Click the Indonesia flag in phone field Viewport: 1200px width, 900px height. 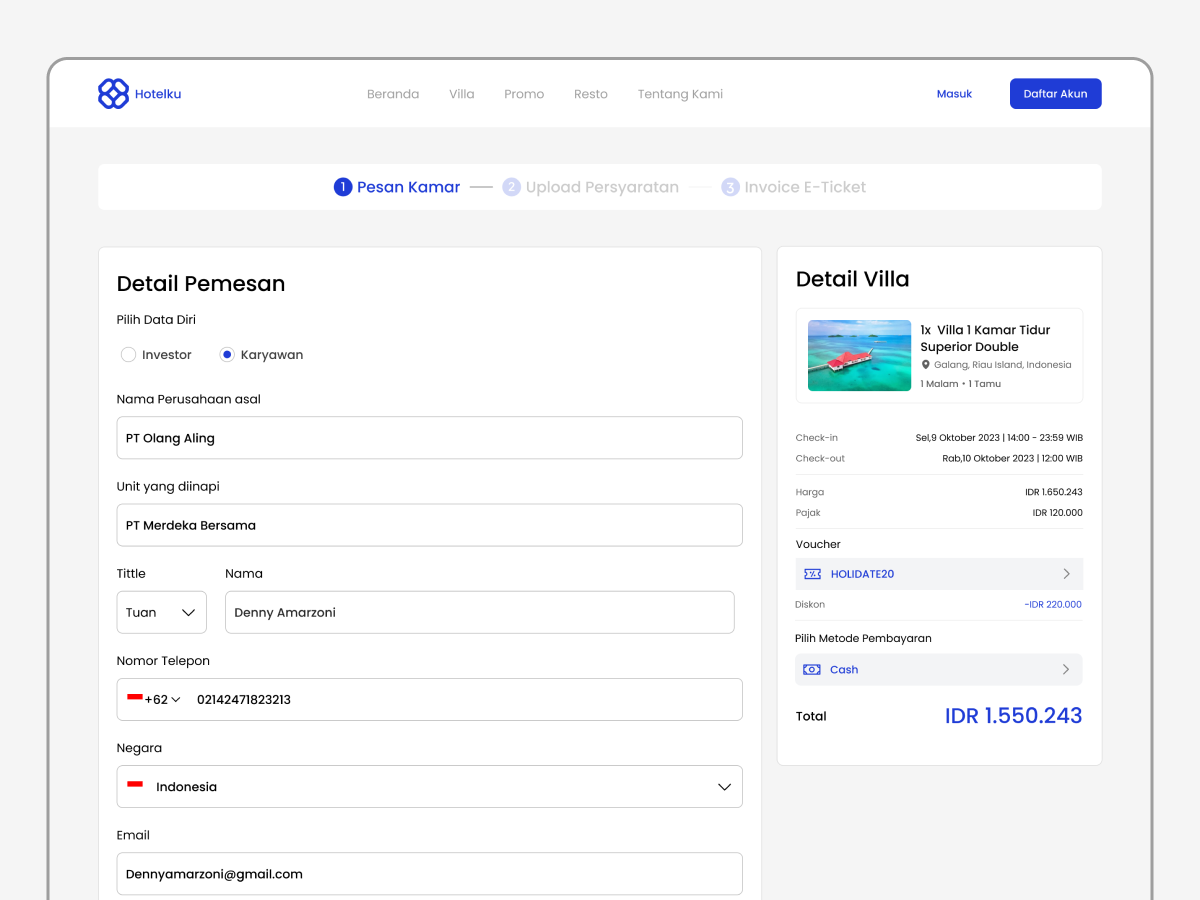[x=137, y=699]
